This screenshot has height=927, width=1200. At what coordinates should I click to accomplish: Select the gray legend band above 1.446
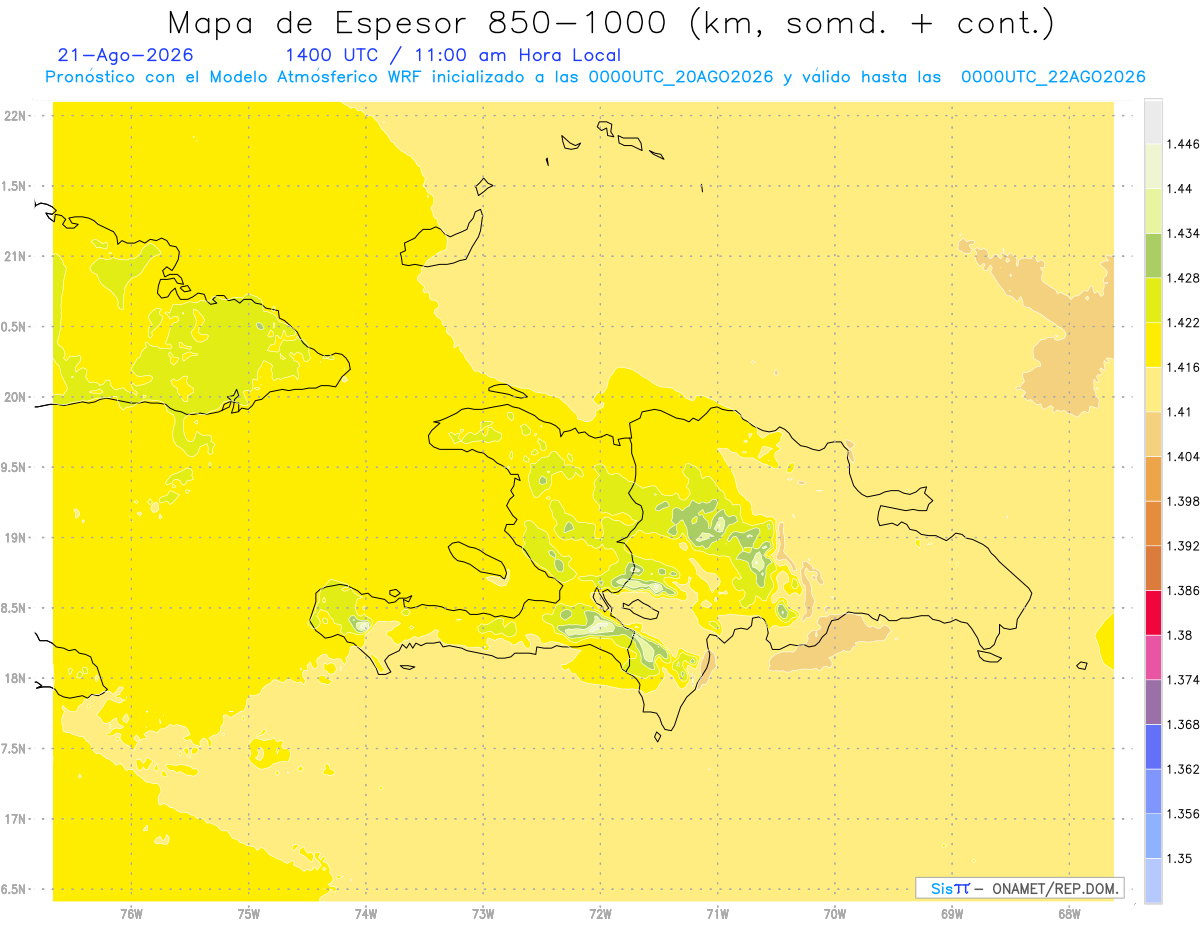click(x=1153, y=122)
